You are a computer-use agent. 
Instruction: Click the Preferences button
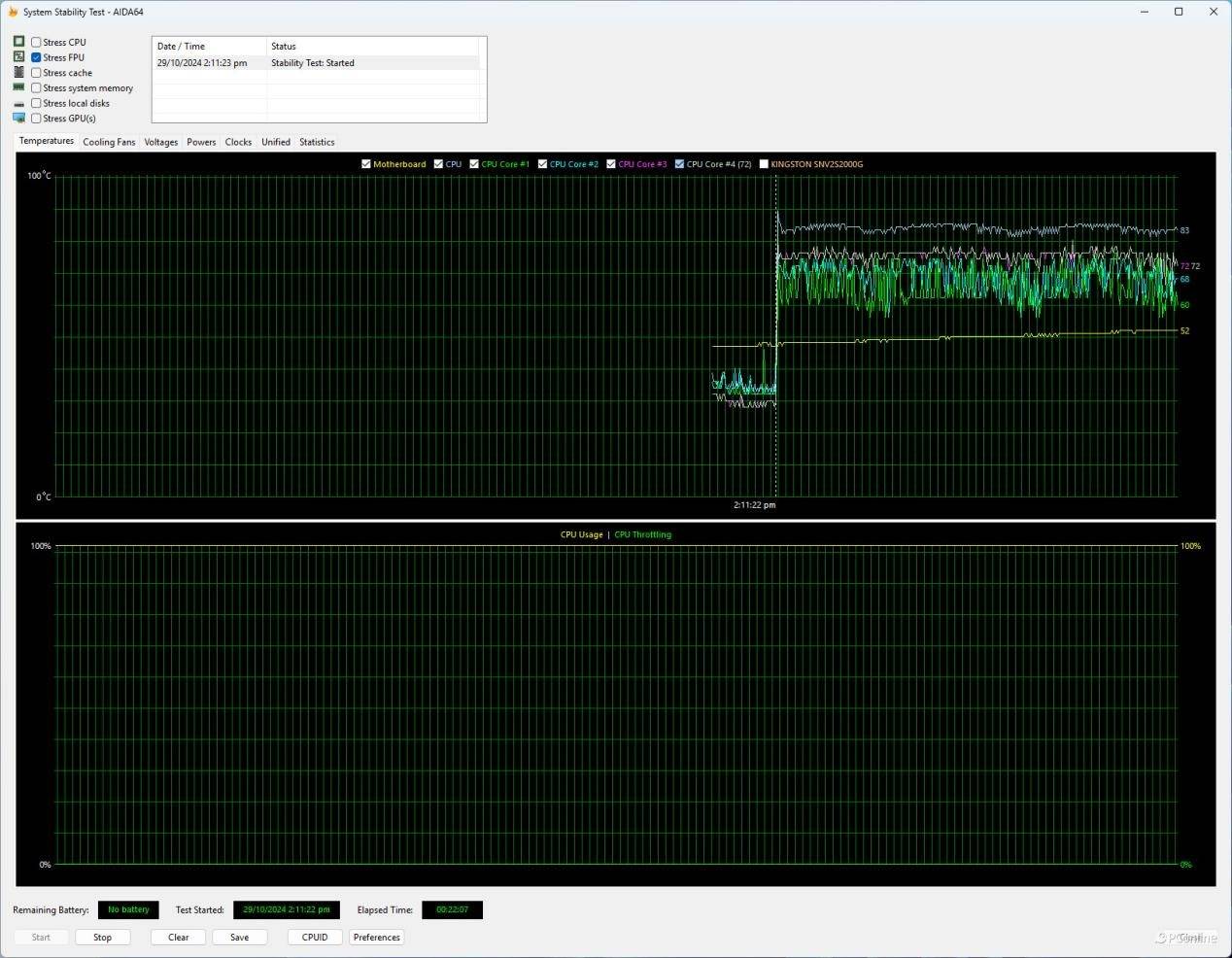[376, 938]
